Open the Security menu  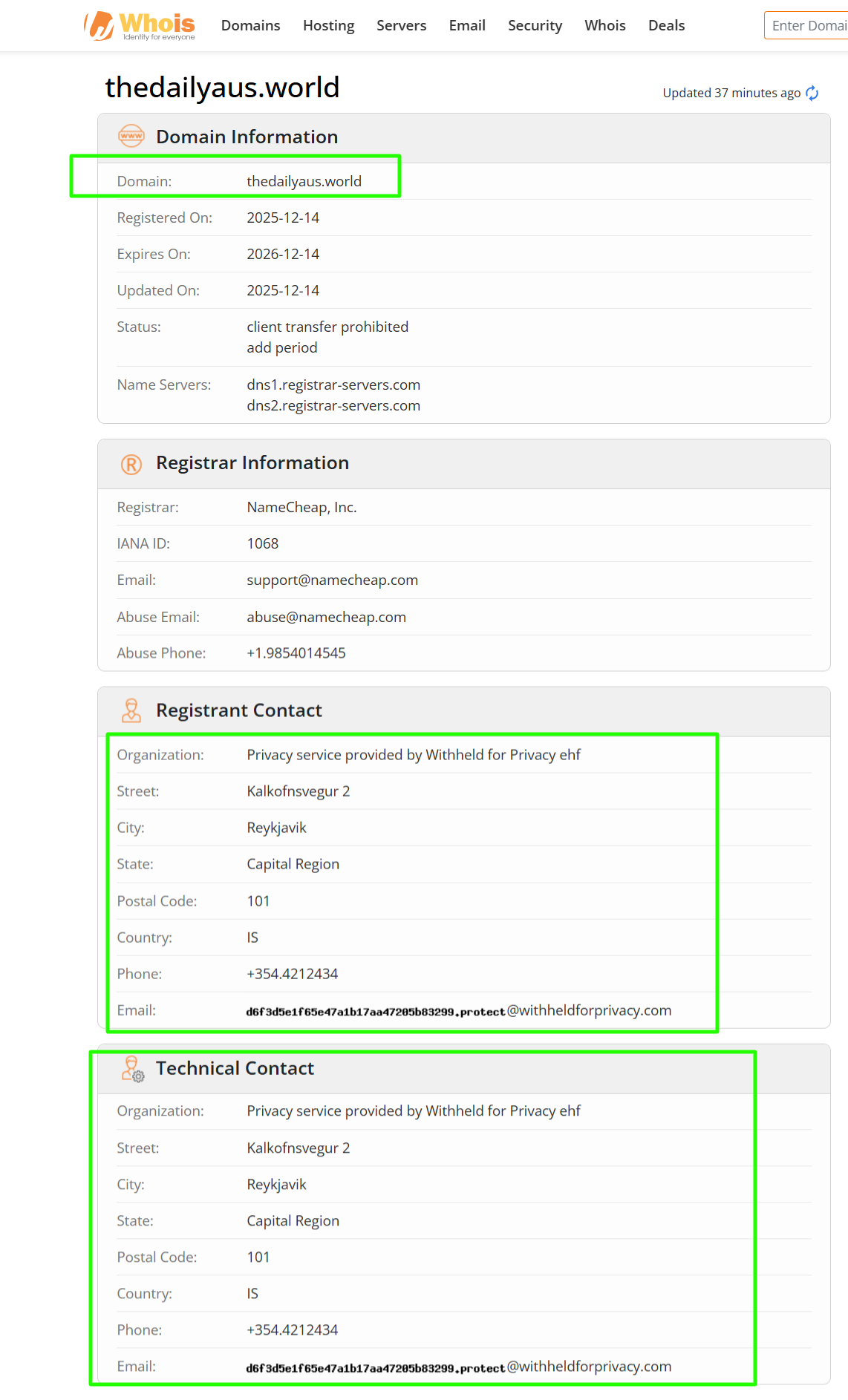(535, 26)
